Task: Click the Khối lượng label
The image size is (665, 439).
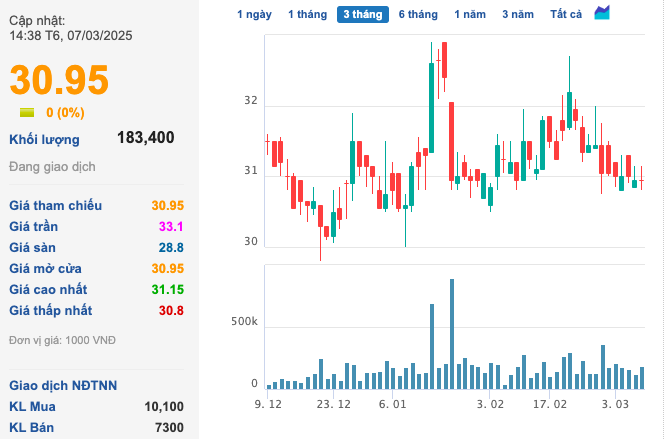Action: [44, 139]
